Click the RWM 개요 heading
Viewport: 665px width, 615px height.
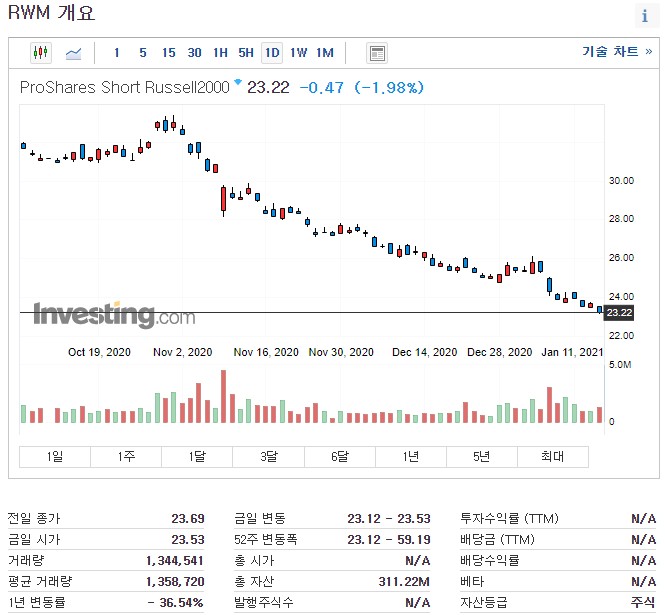pyautogui.click(x=51, y=12)
